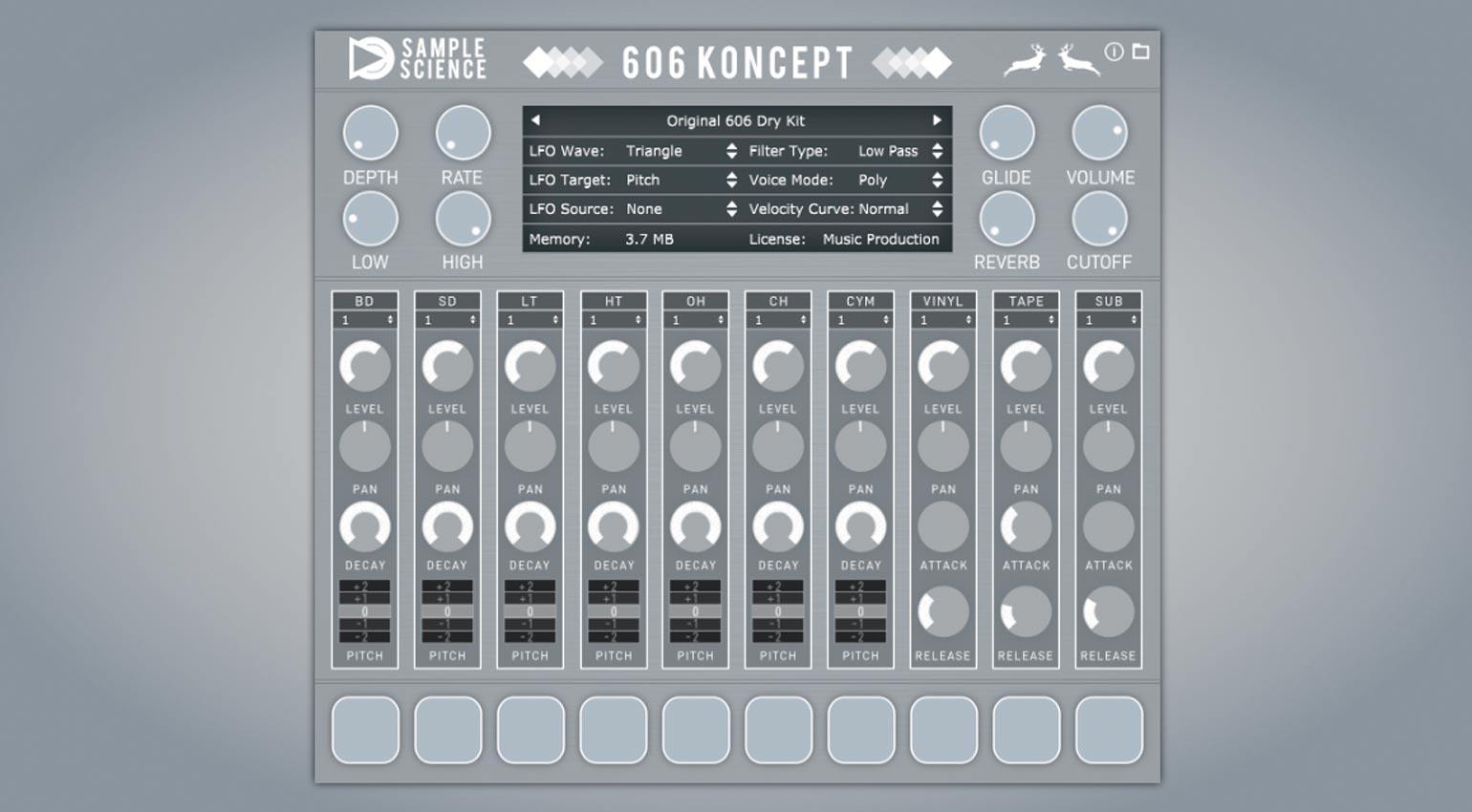Trigger the TAPE drum pad
Image resolution: width=1472 pixels, height=812 pixels.
tap(1026, 730)
